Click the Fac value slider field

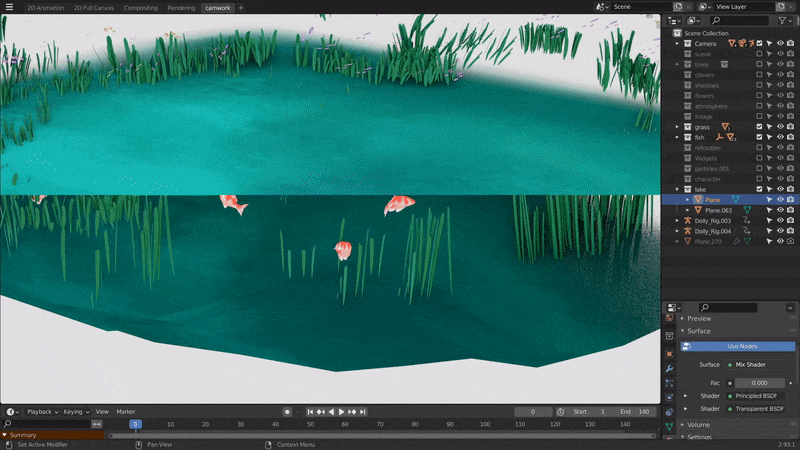760,382
